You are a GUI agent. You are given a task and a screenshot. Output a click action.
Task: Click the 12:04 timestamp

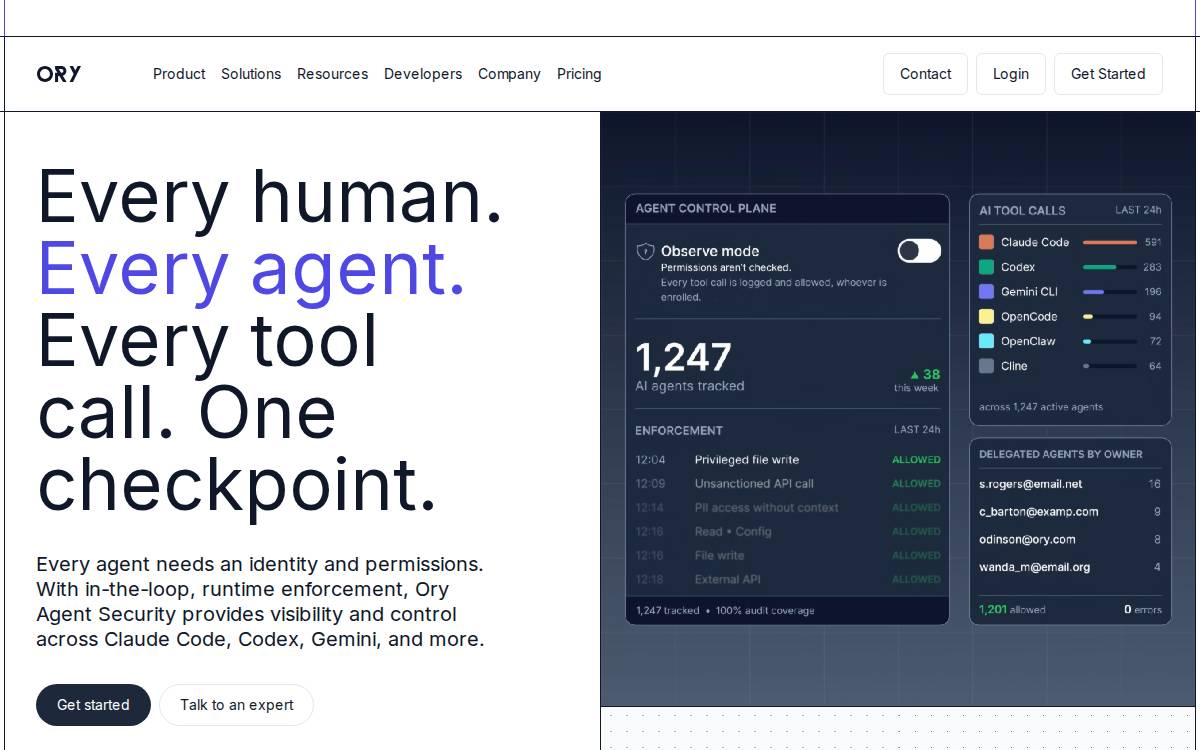tap(650, 460)
